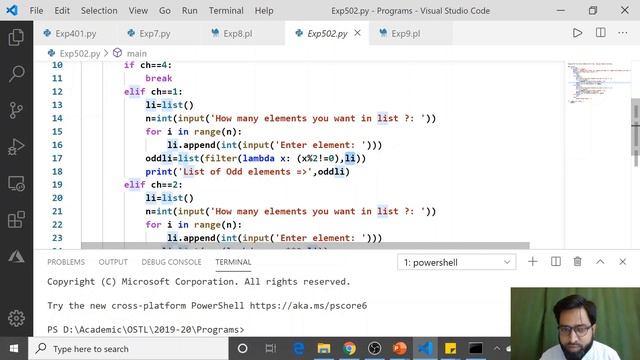Select the Exp502.py editor tab
Viewport: 640px width, 360px height.
tap(327, 33)
